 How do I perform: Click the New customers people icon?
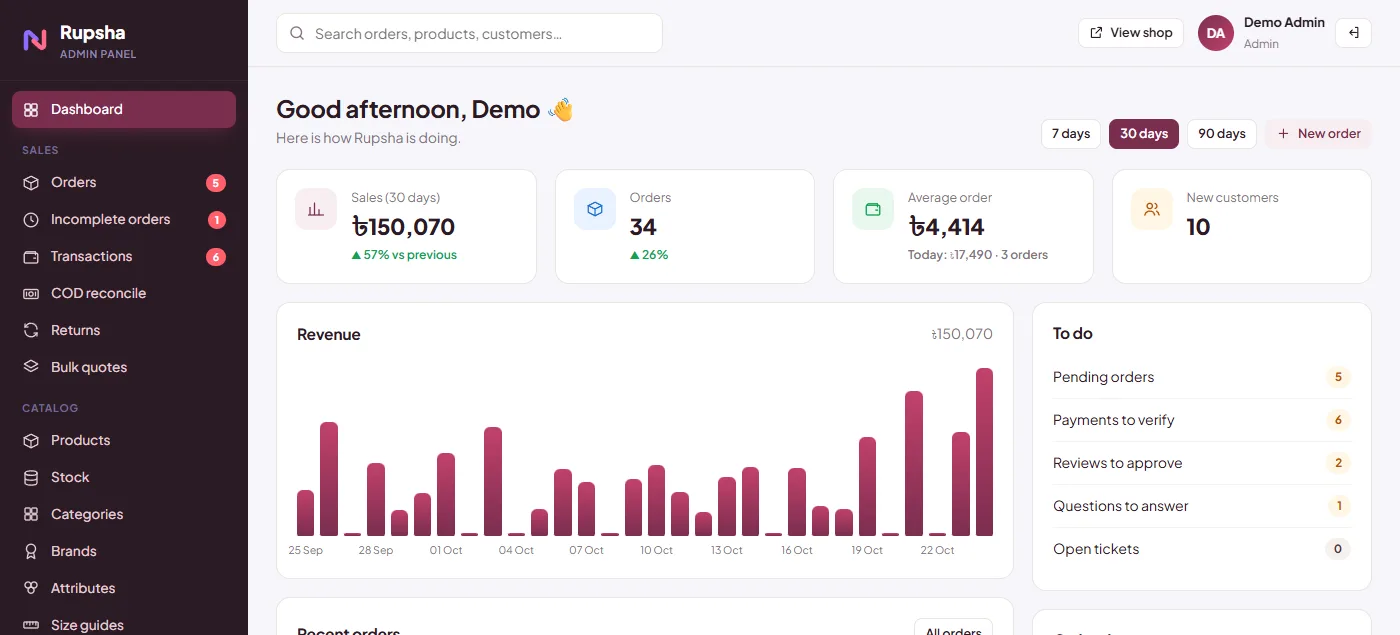(1152, 209)
